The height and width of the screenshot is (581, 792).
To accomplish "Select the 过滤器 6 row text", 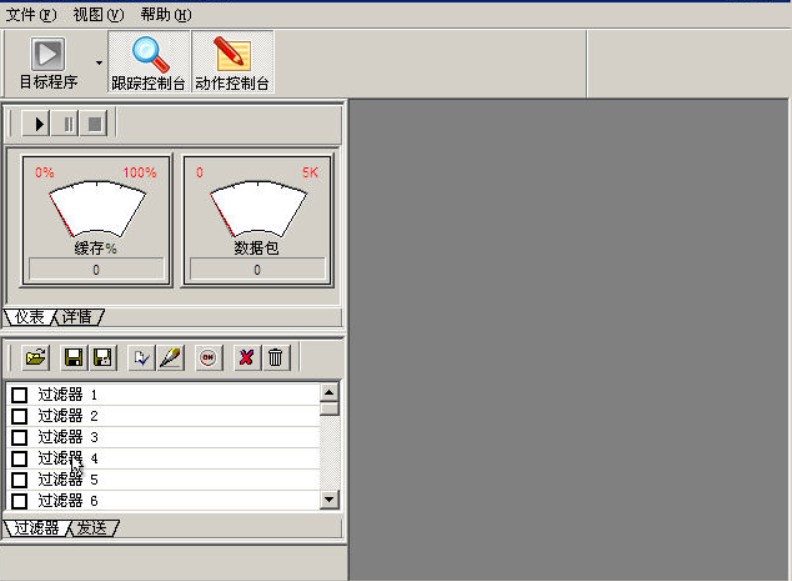I will click(67, 501).
